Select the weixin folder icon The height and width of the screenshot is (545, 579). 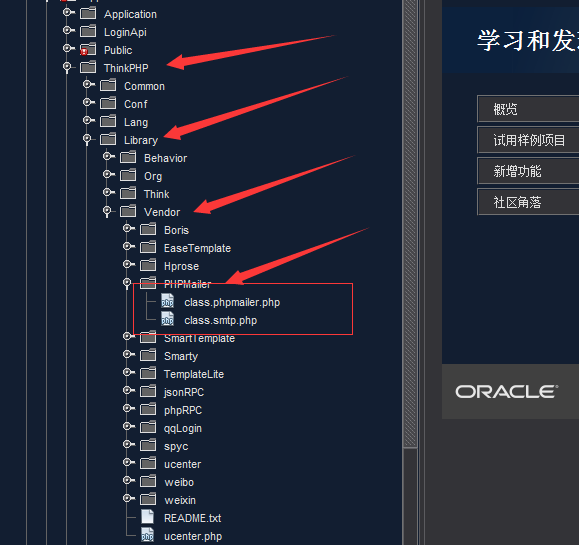click(x=148, y=499)
